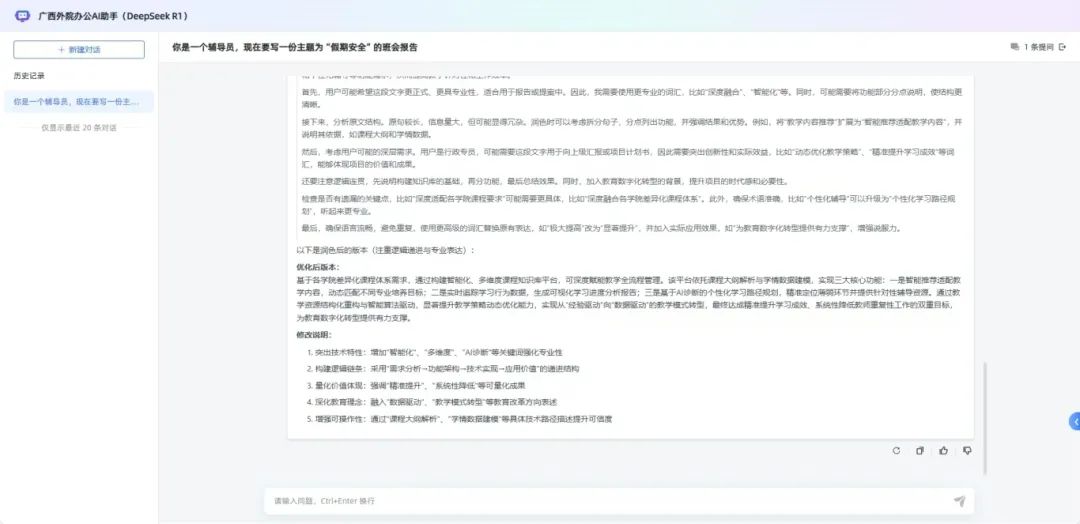Image resolution: width=1080 pixels, height=524 pixels.
Task: Start a new chat with 新建对话
Action: pos(79,49)
